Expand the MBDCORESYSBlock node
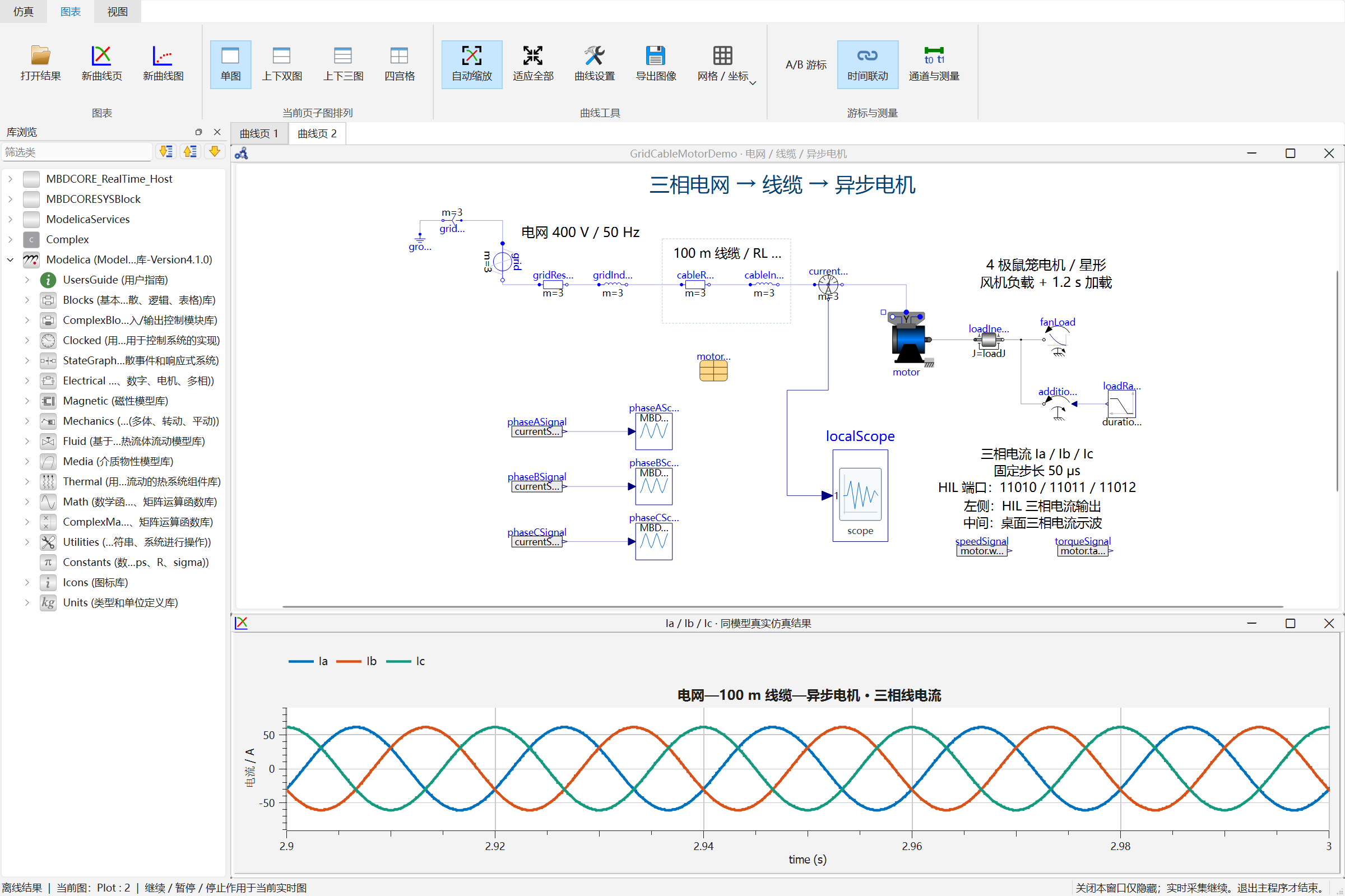1345x896 pixels. click(10, 199)
